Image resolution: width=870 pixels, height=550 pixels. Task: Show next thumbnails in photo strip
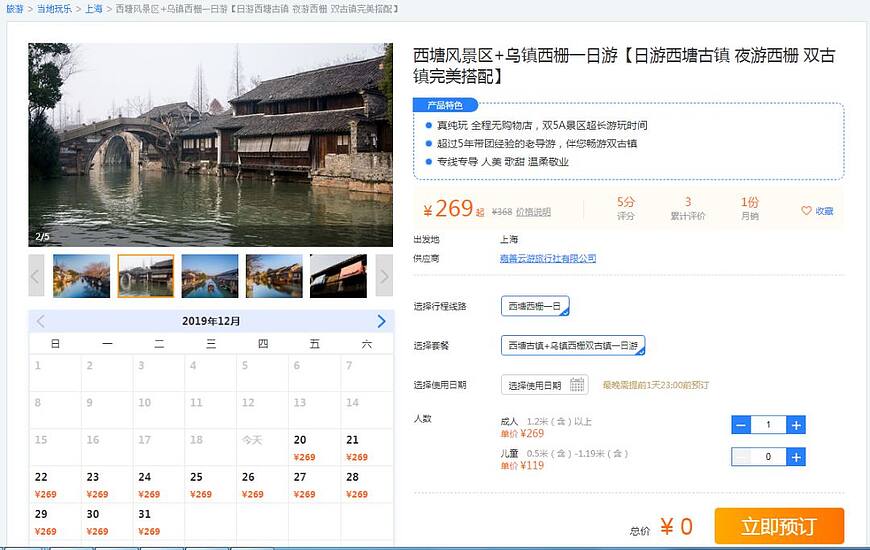tap(384, 276)
